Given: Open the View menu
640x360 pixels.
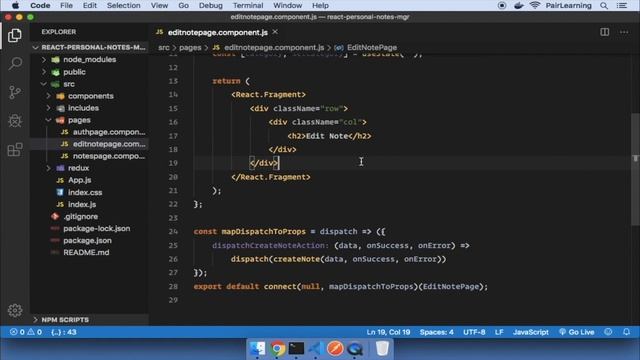Looking at the screenshot, I should click(x=159, y=5).
